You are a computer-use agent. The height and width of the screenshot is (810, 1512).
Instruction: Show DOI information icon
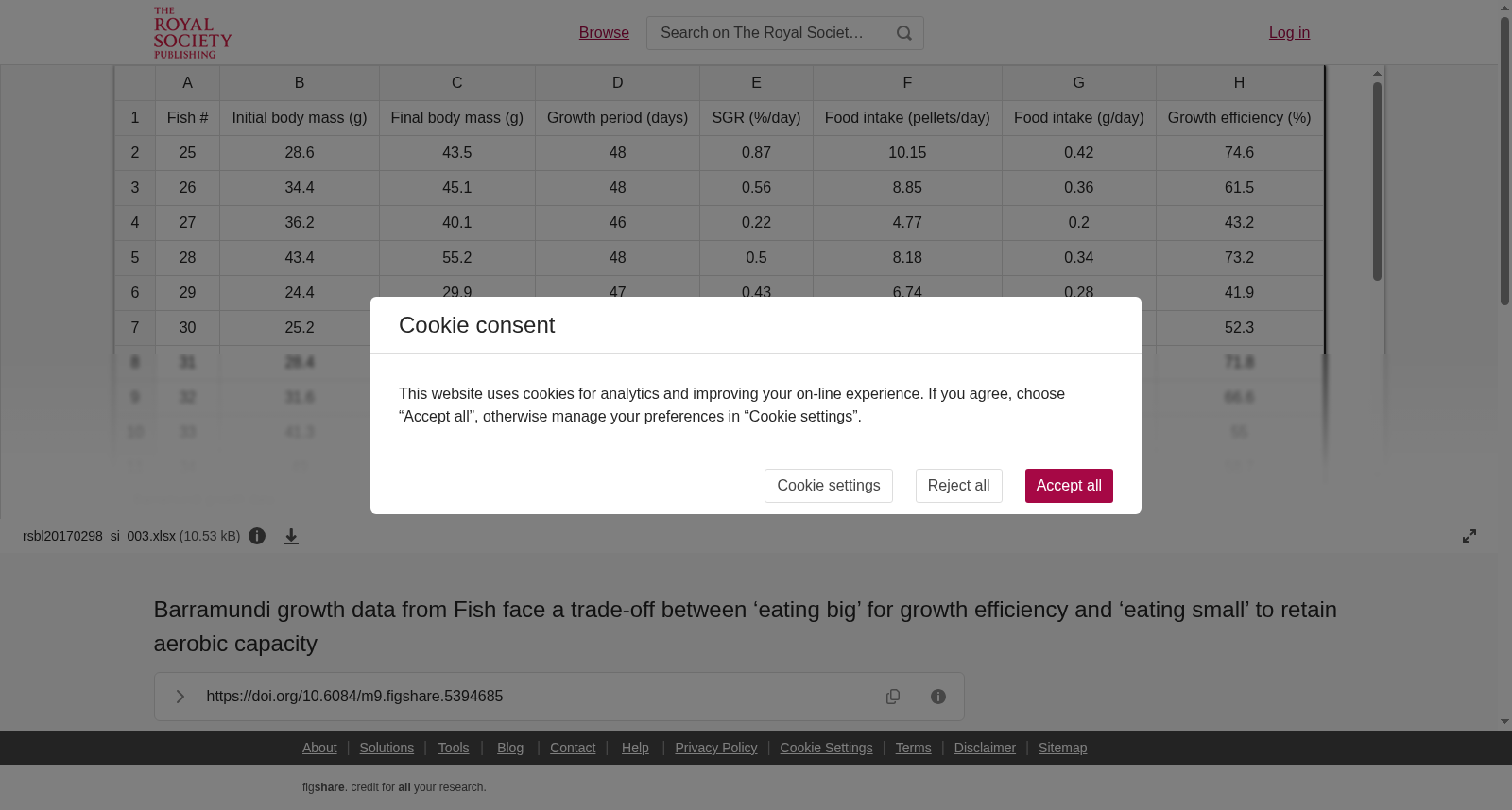point(938,697)
